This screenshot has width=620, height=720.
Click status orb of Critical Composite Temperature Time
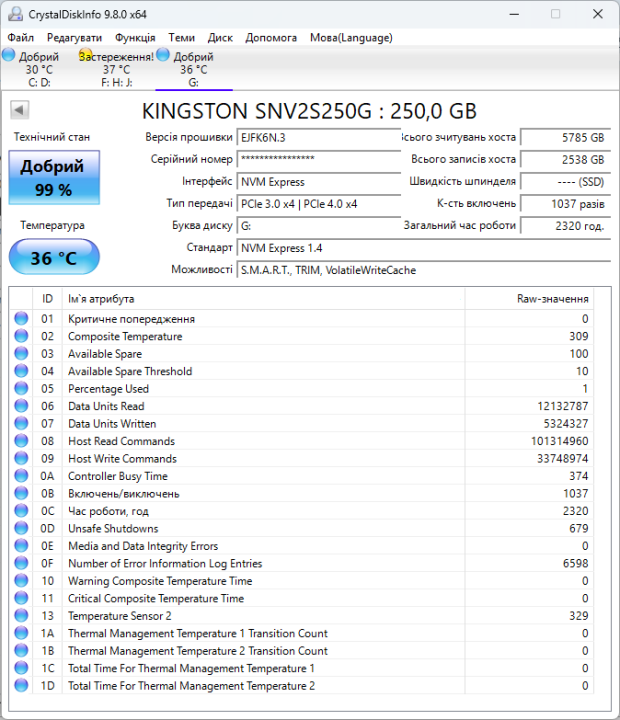21,597
